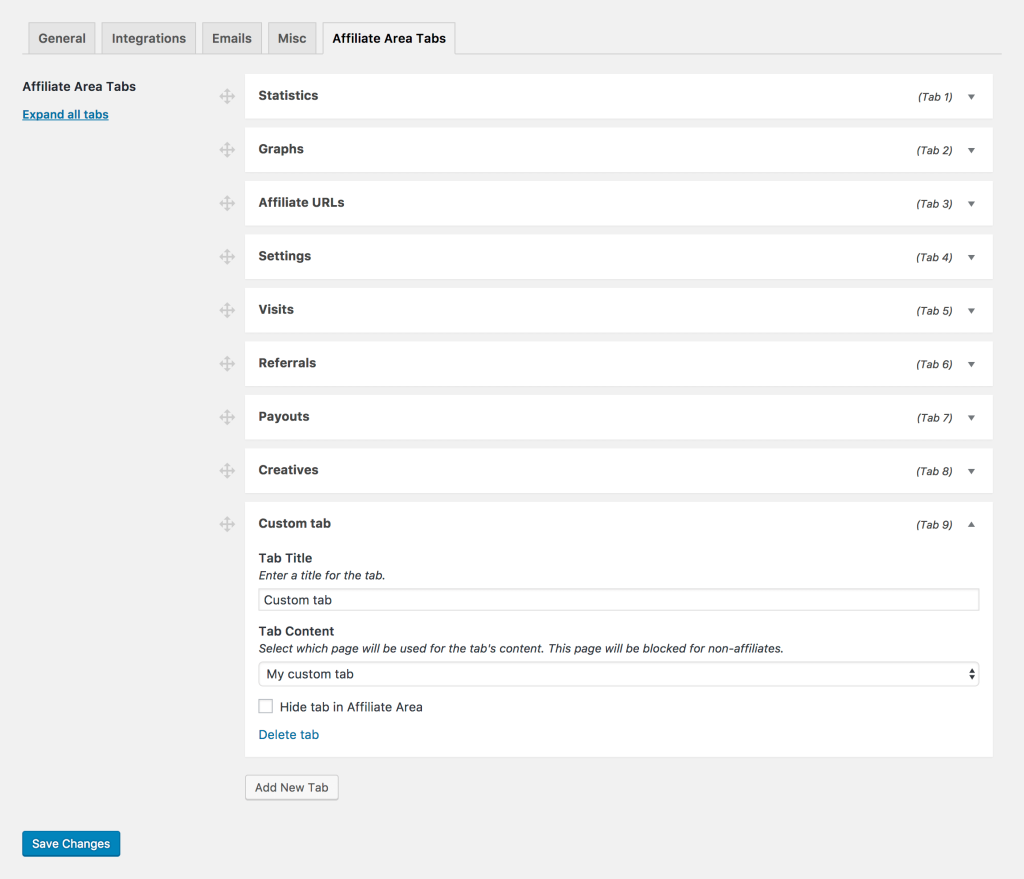Click the Expand all tabs link

tap(65, 115)
